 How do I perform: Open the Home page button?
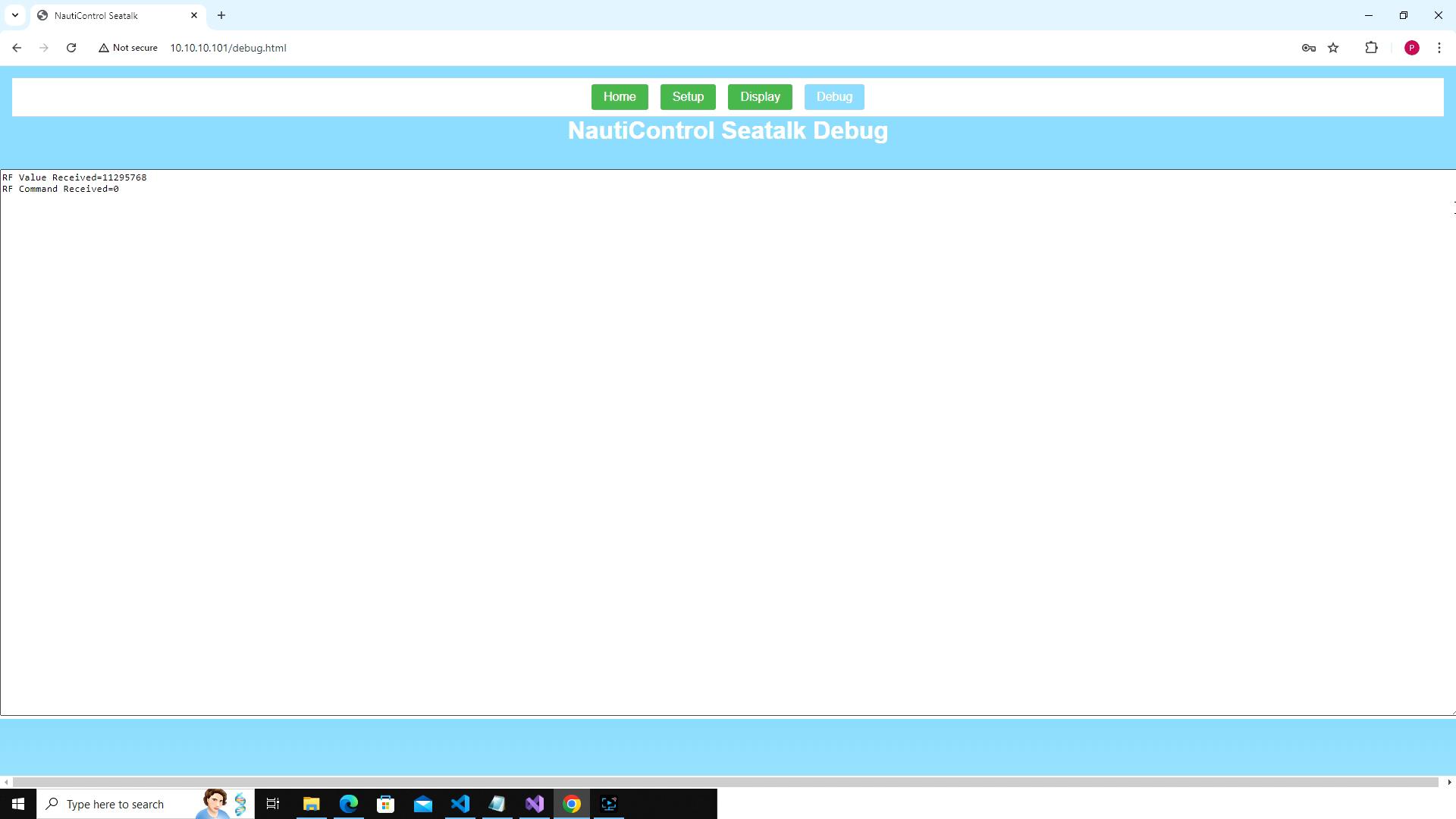pos(620,97)
